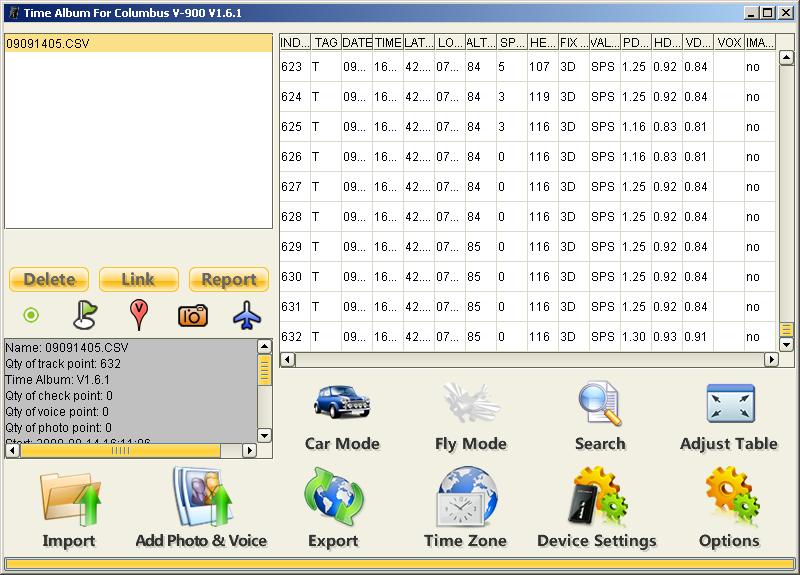Open Options with the gear icon
This screenshot has height=575, width=800.
point(732,496)
